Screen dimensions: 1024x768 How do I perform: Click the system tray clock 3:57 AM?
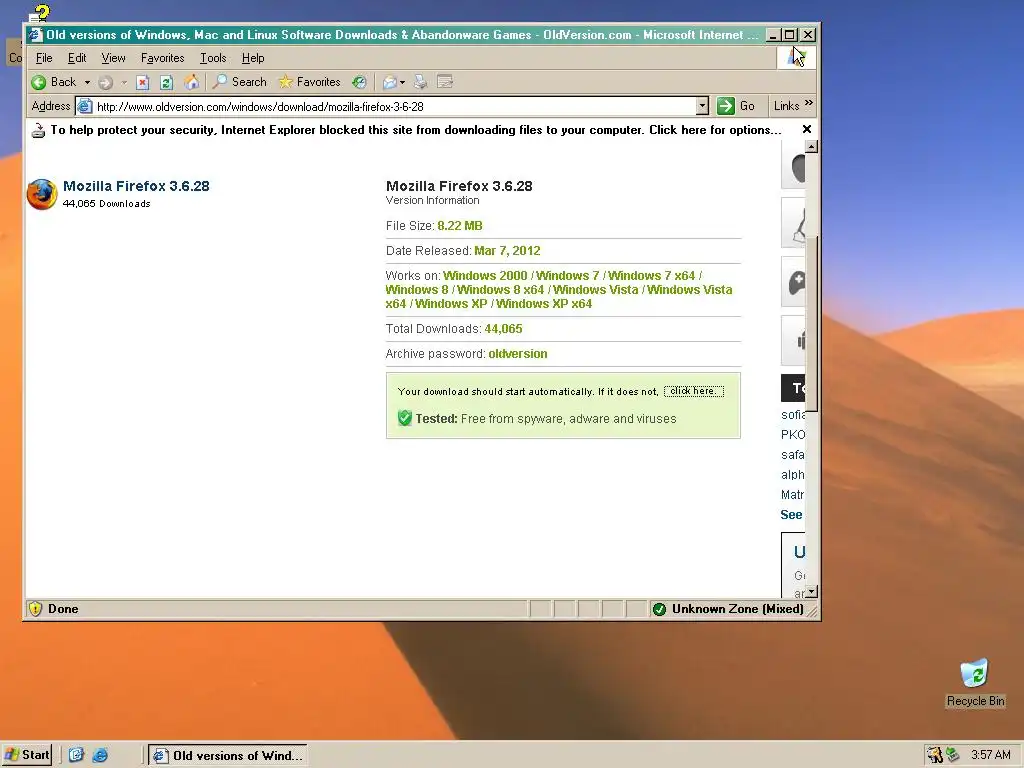(x=991, y=755)
